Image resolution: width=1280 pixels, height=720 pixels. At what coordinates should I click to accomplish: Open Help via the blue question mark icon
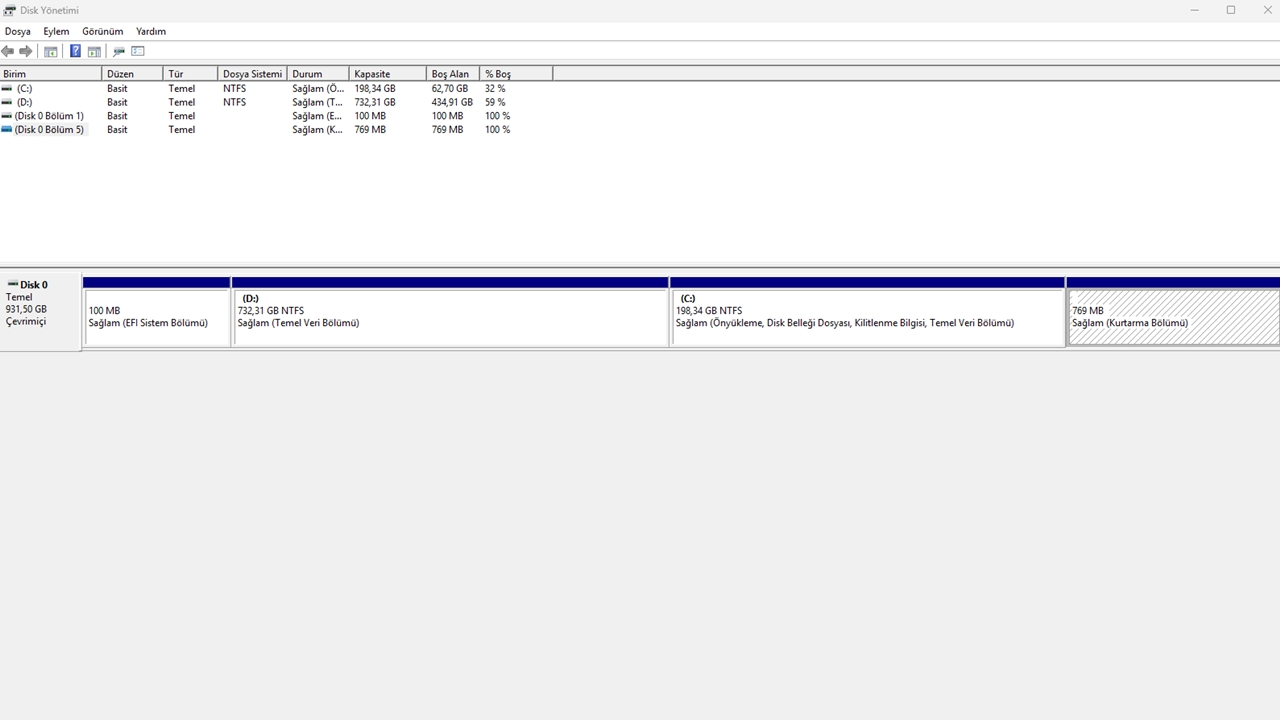click(75, 51)
